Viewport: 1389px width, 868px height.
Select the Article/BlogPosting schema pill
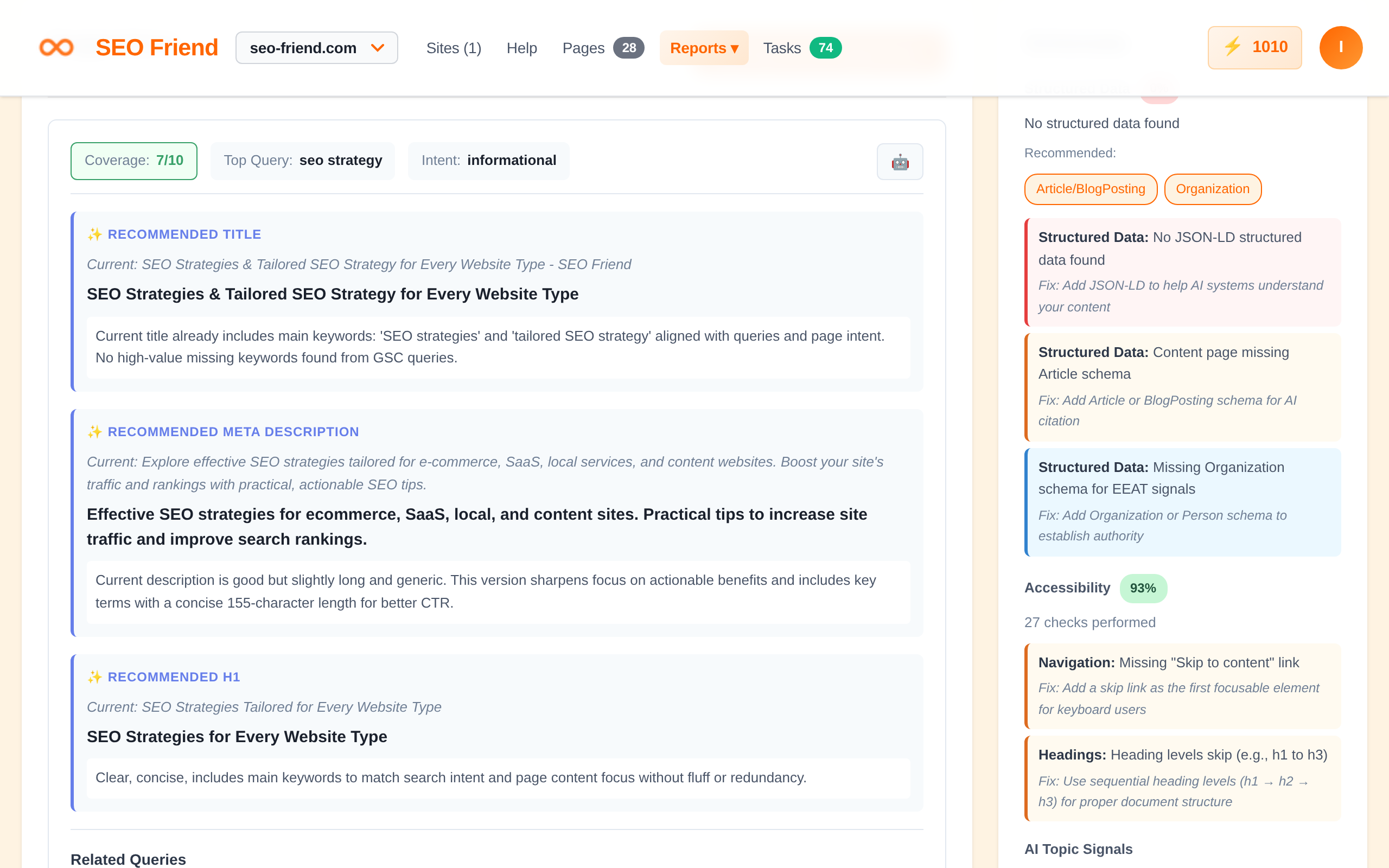1090,189
